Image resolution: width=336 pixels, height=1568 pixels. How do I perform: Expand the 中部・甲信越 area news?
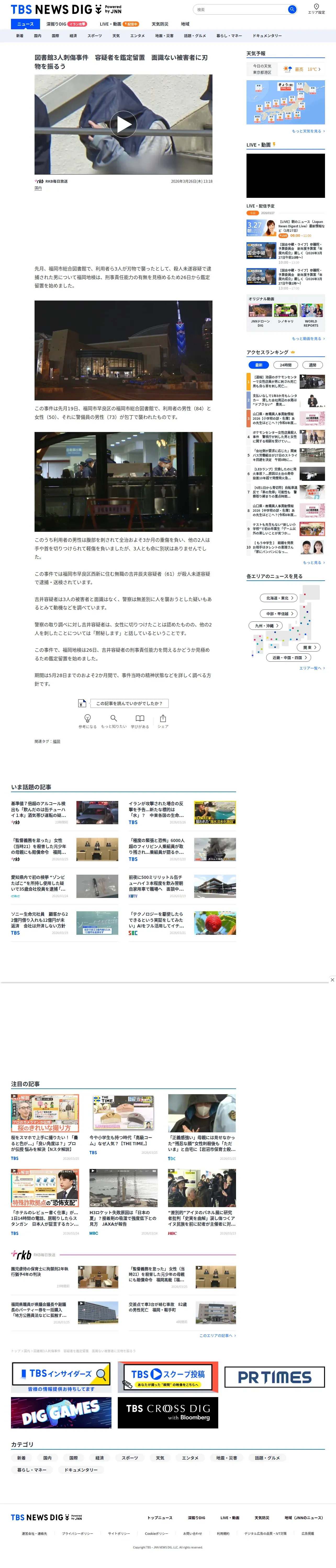coord(279,614)
